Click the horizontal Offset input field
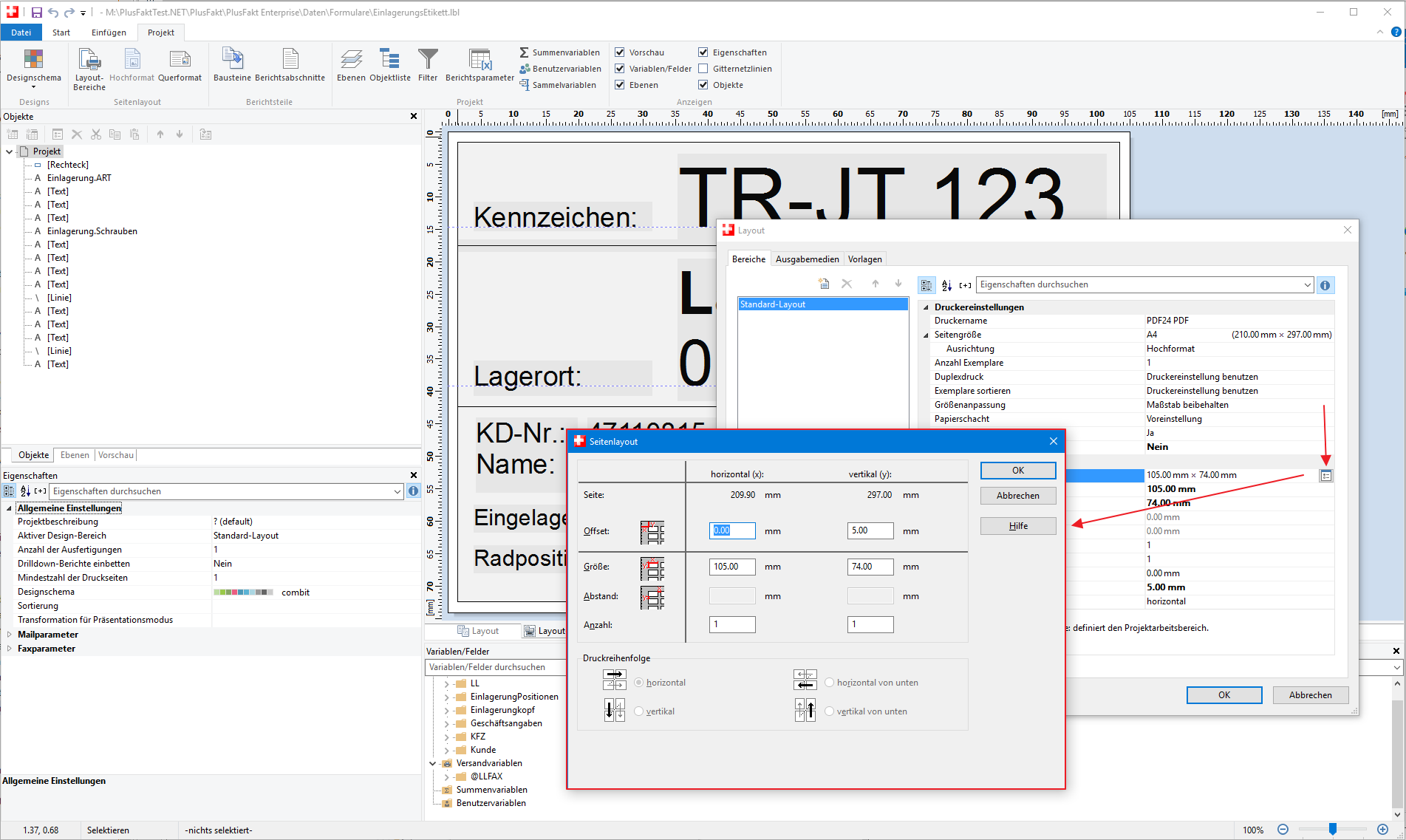 [732, 530]
